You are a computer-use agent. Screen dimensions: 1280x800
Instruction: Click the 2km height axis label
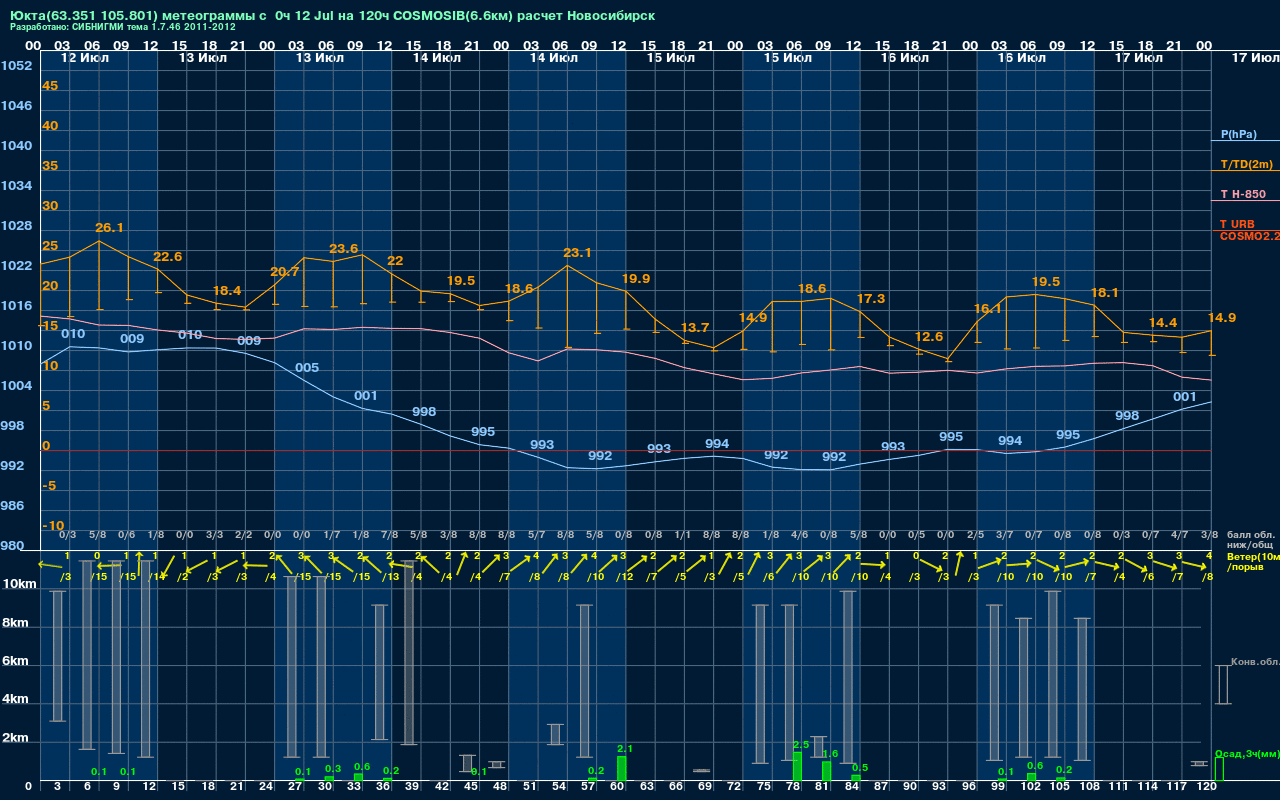tap(16, 738)
